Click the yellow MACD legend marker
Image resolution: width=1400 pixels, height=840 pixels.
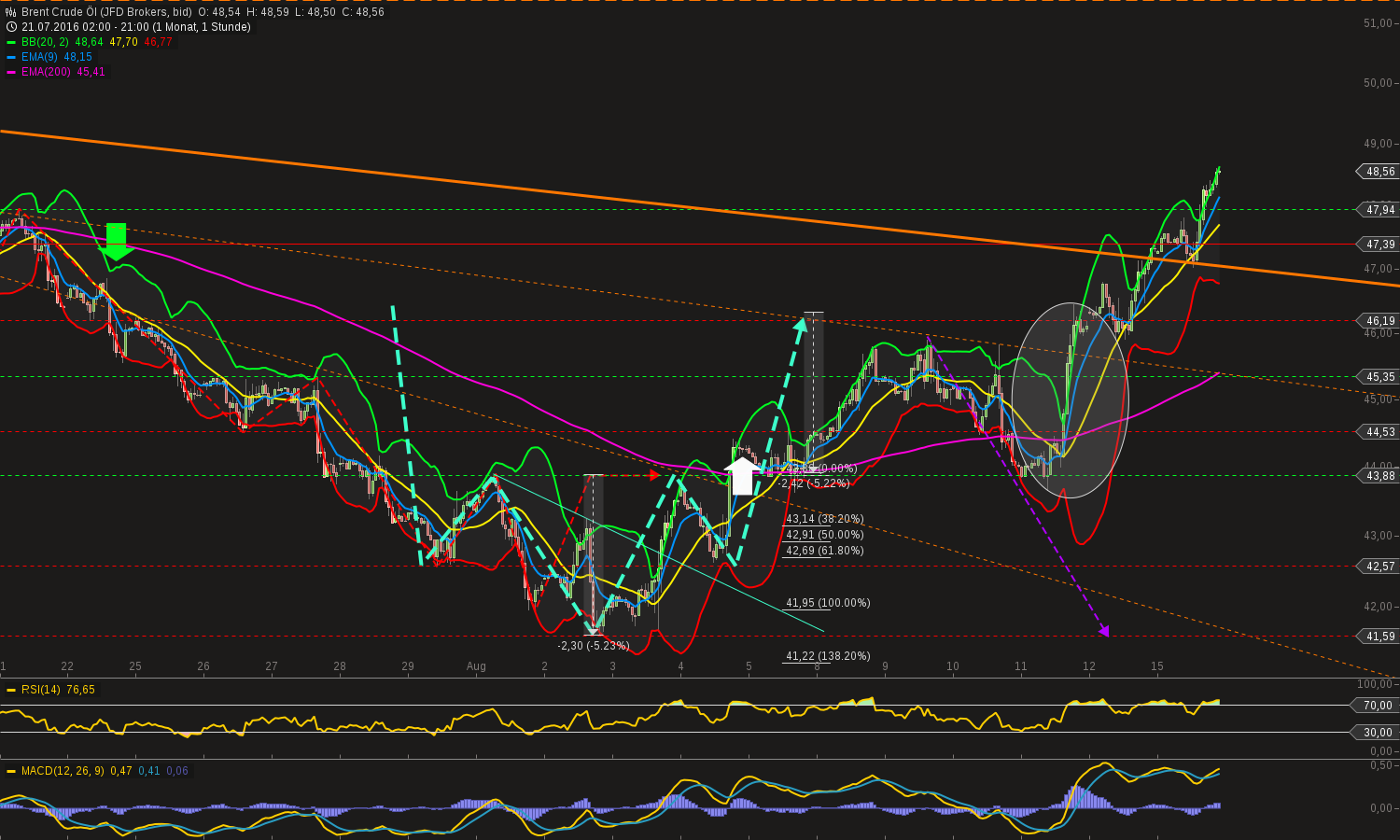[11, 771]
